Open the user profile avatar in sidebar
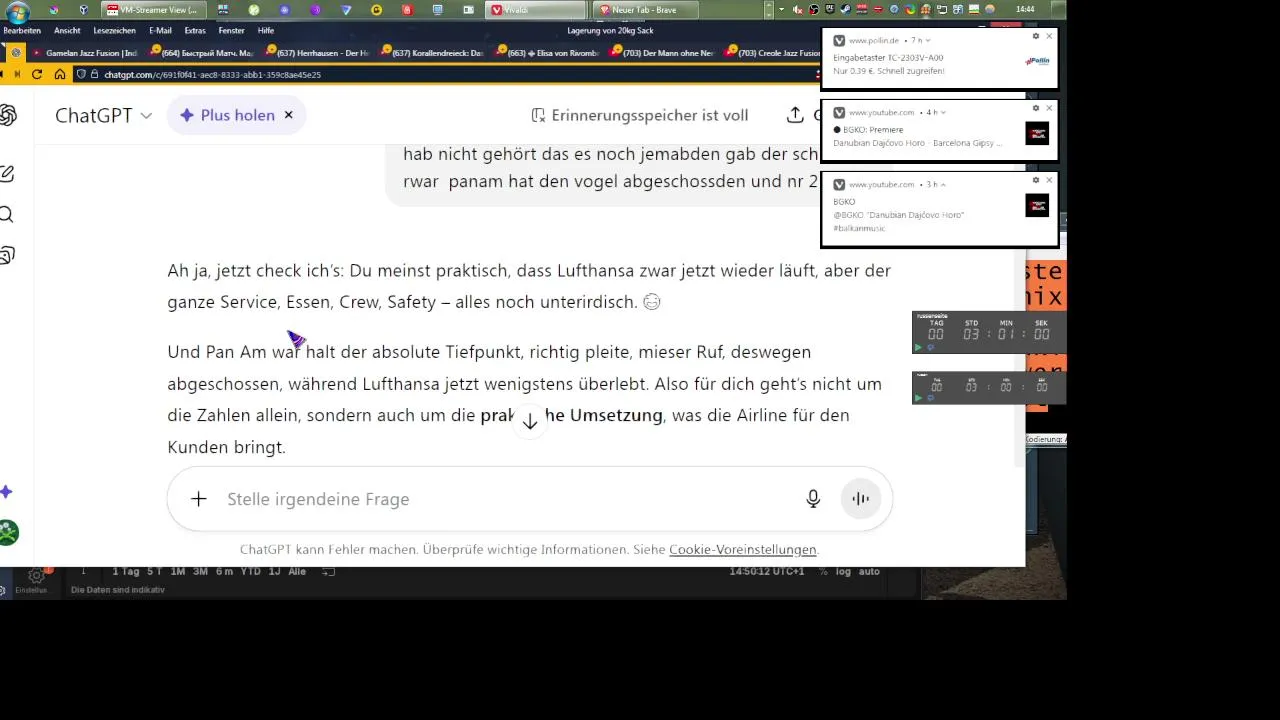 [x=8, y=532]
